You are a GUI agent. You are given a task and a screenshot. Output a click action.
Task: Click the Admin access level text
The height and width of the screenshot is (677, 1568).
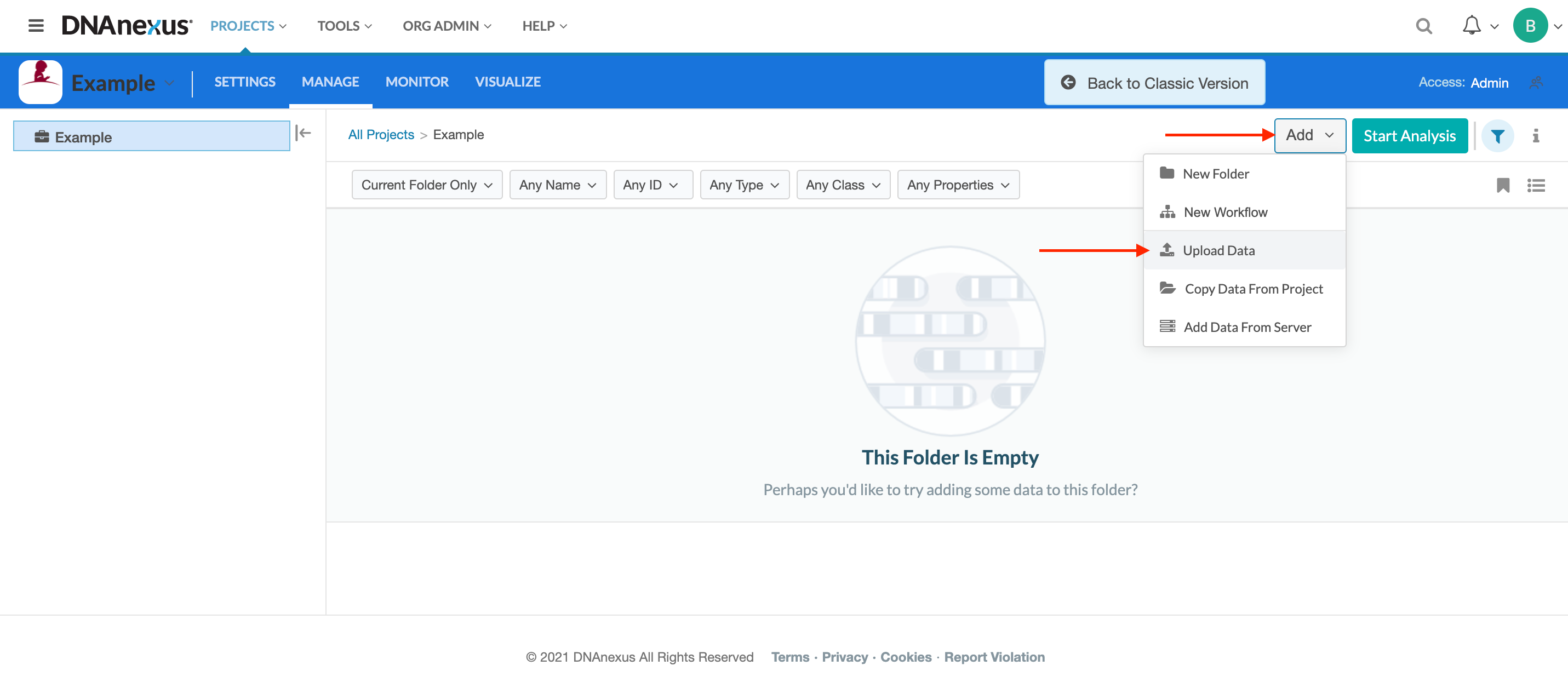point(1490,83)
